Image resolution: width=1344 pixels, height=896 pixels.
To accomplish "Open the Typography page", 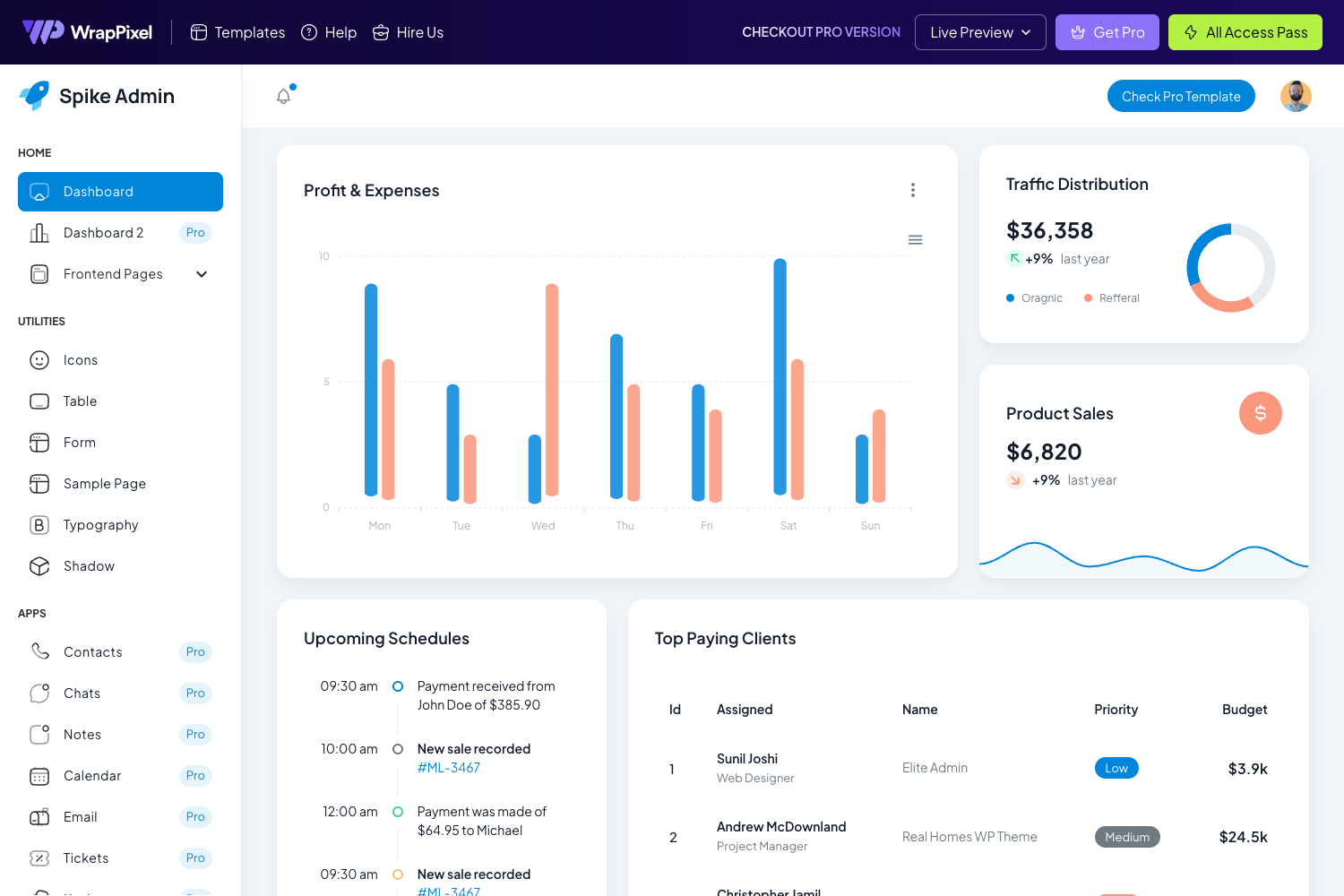I will click(100, 524).
